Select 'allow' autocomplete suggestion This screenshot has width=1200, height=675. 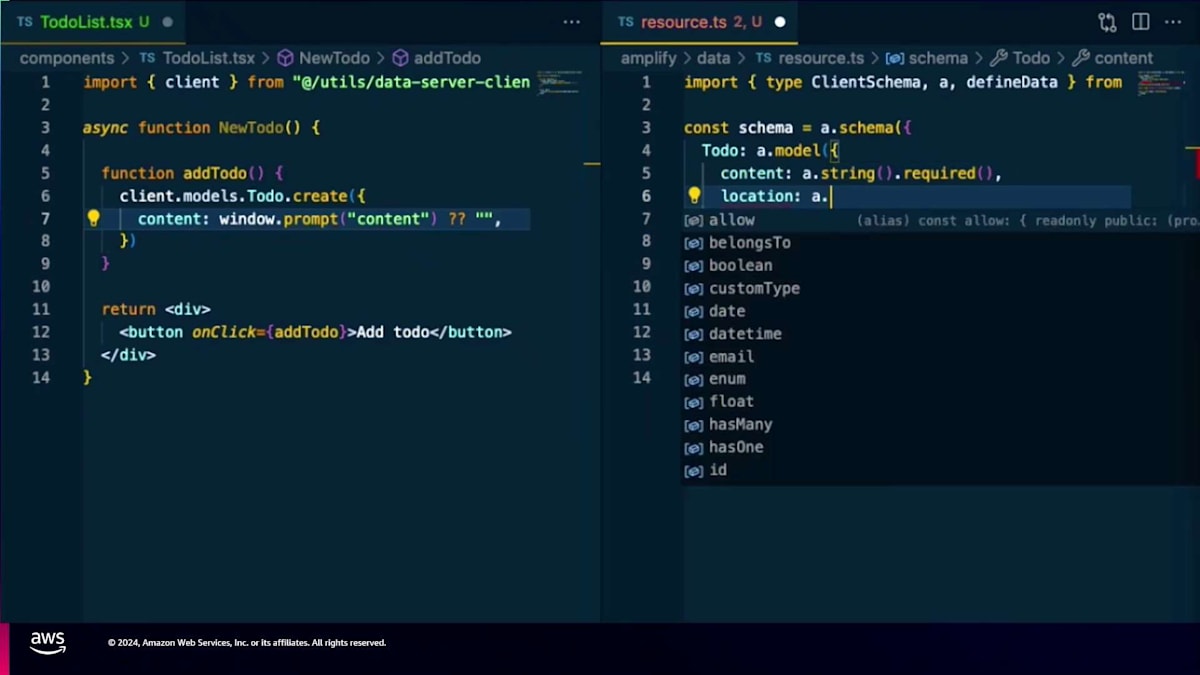click(941, 220)
